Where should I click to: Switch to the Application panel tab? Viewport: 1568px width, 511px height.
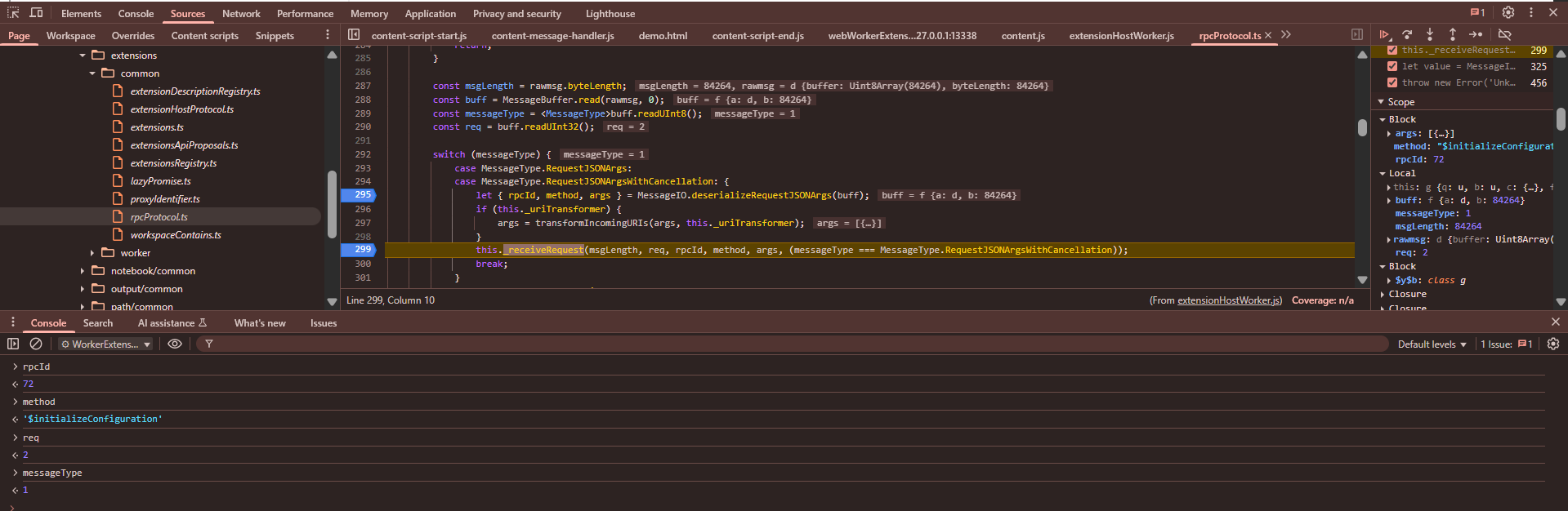pos(431,14)
